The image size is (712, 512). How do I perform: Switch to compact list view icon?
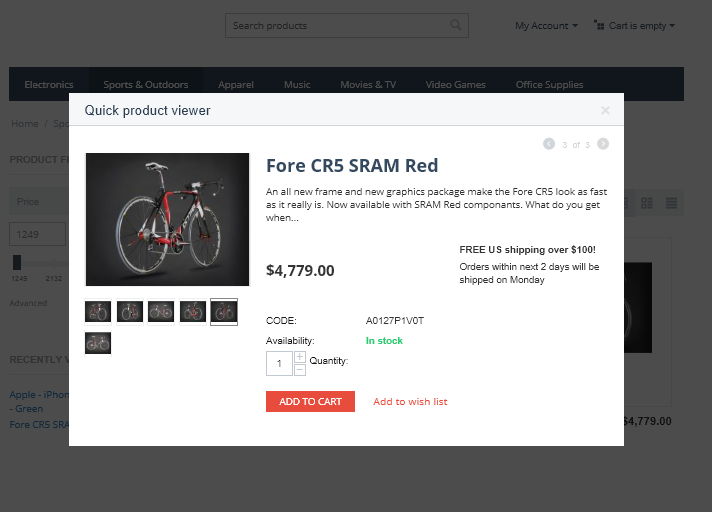[672, 203]
